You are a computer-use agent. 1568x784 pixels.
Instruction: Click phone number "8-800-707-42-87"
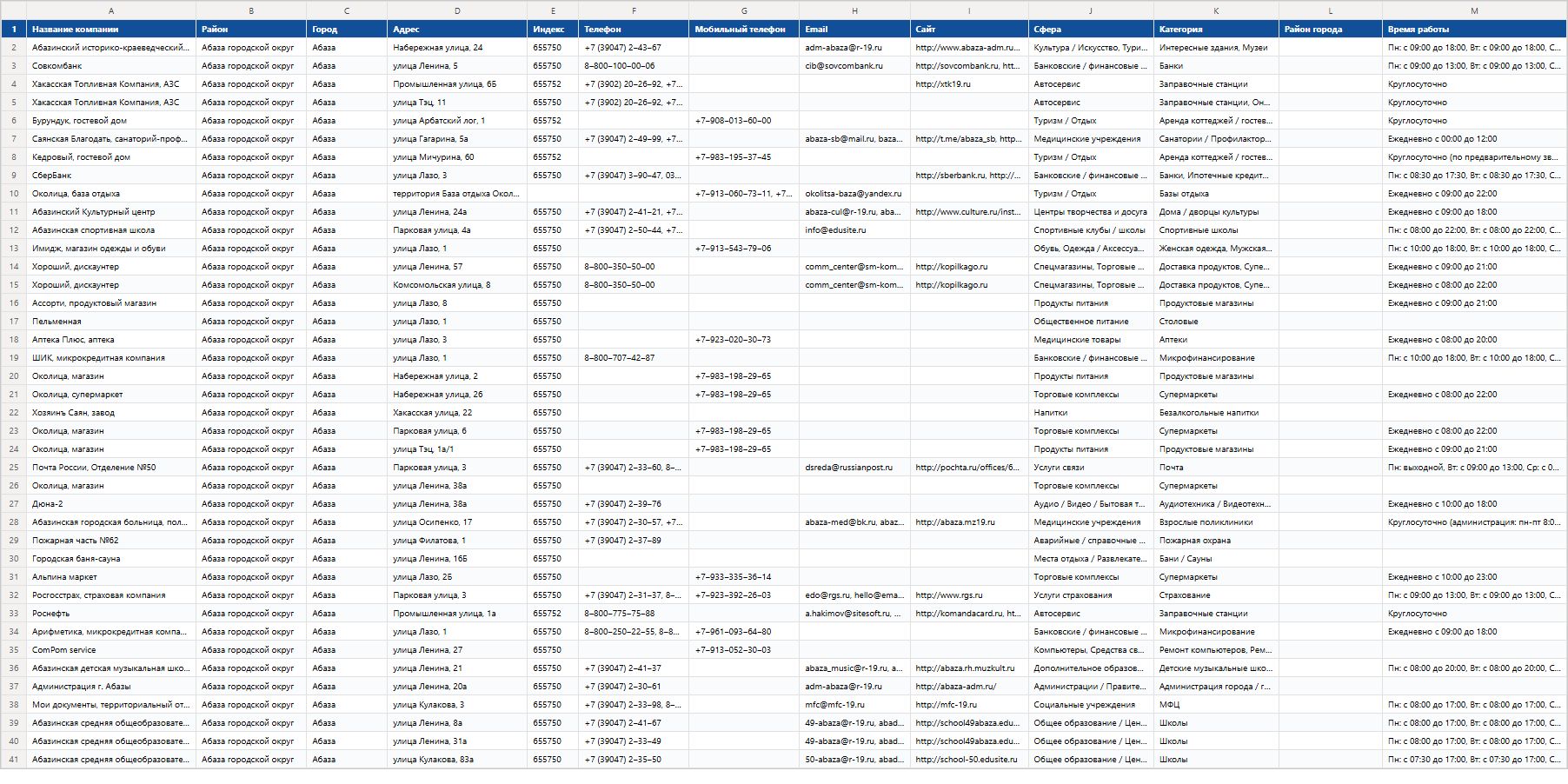pos(634,358)
